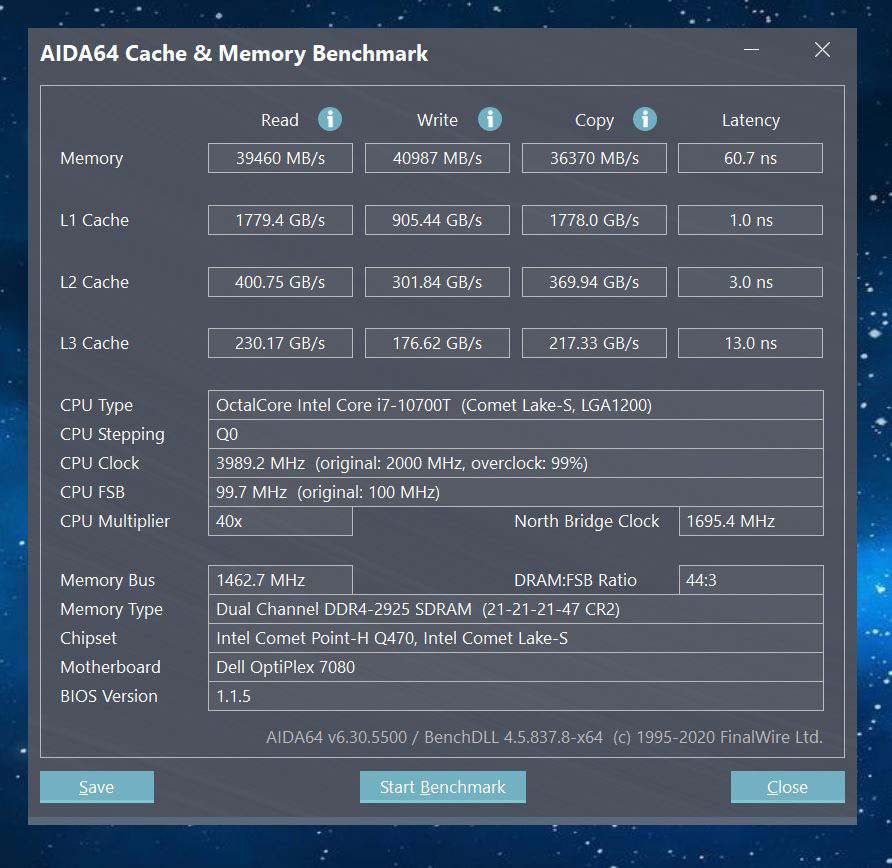
Task: Click the CPU Clock field showing 3989.2 MHz
Action: (516, 463)
